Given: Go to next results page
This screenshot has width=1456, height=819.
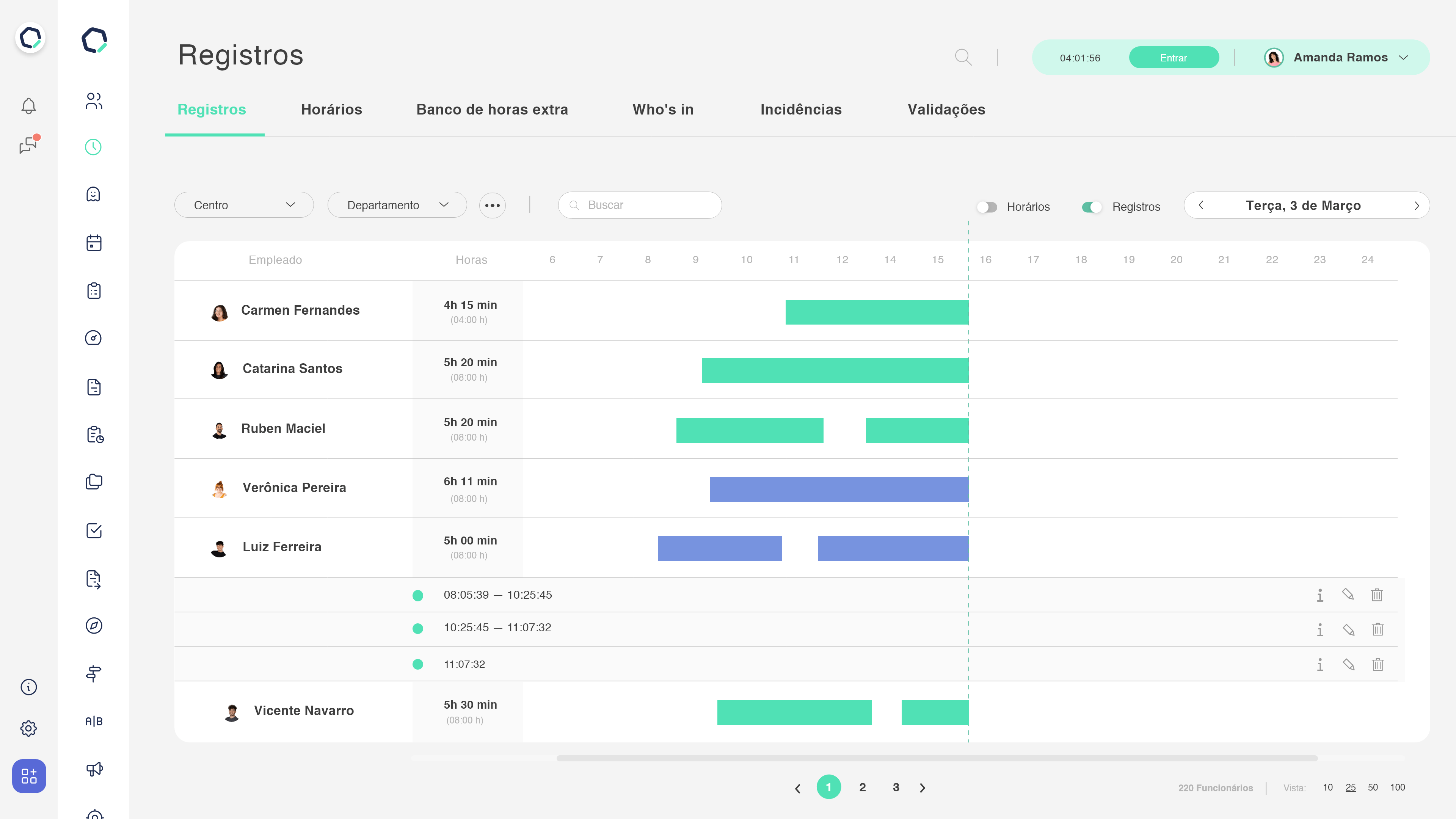Looking at the screenshot, I should (923, 788).
